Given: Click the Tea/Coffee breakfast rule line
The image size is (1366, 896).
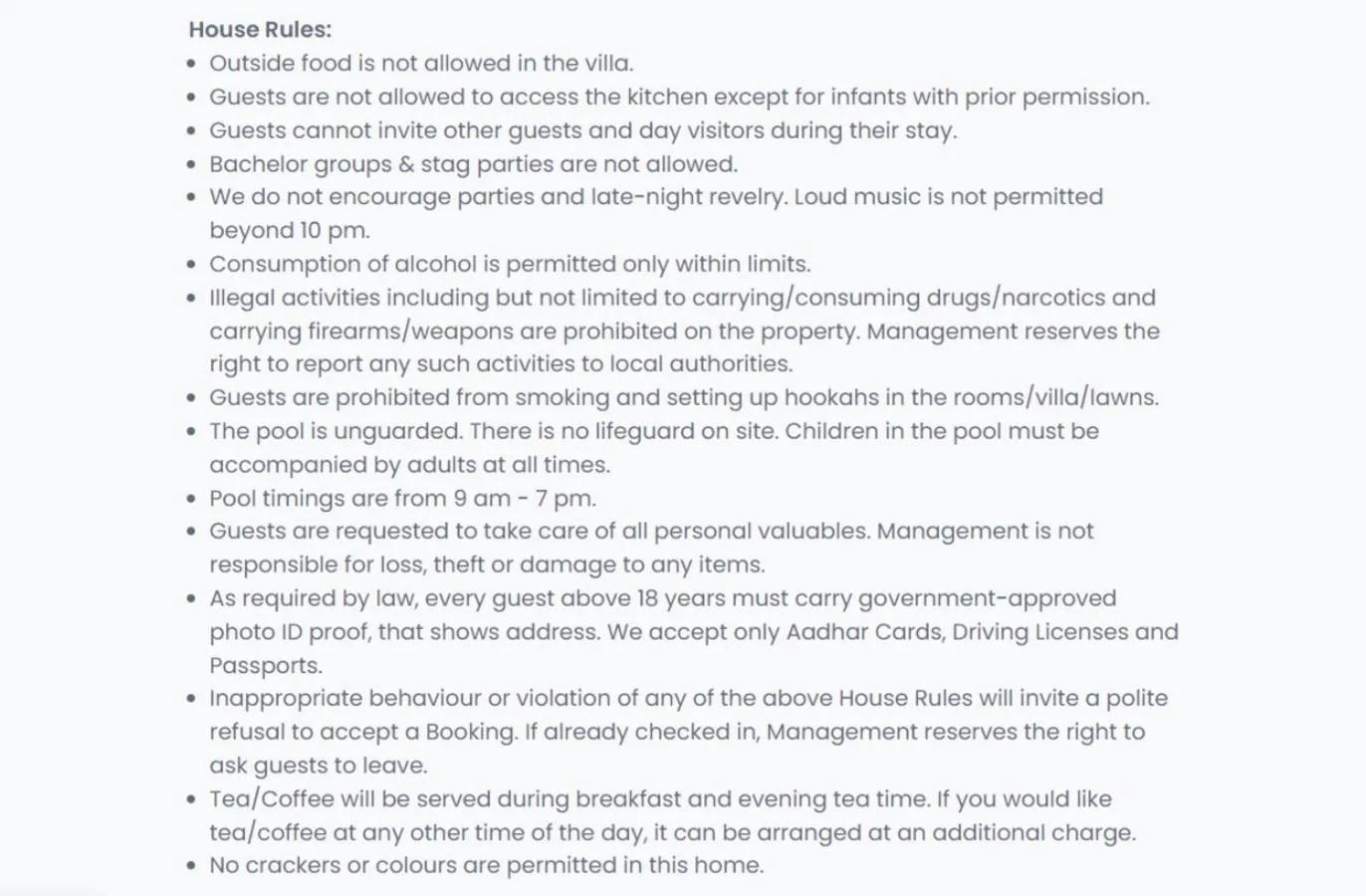Looking at the screenshot, I should [x=659, y=799].
